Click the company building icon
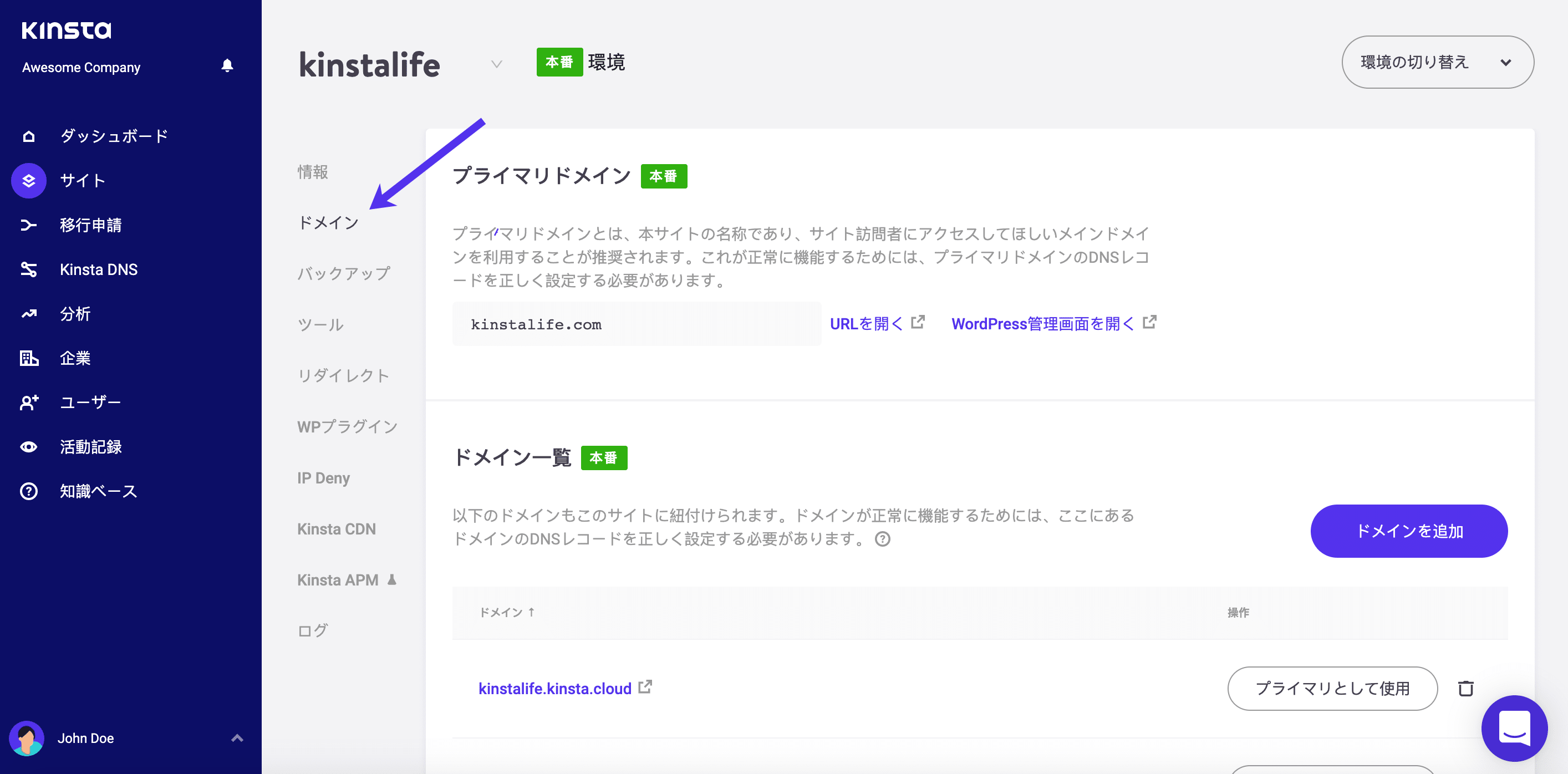1568x774 pixels. coord(29,358)
